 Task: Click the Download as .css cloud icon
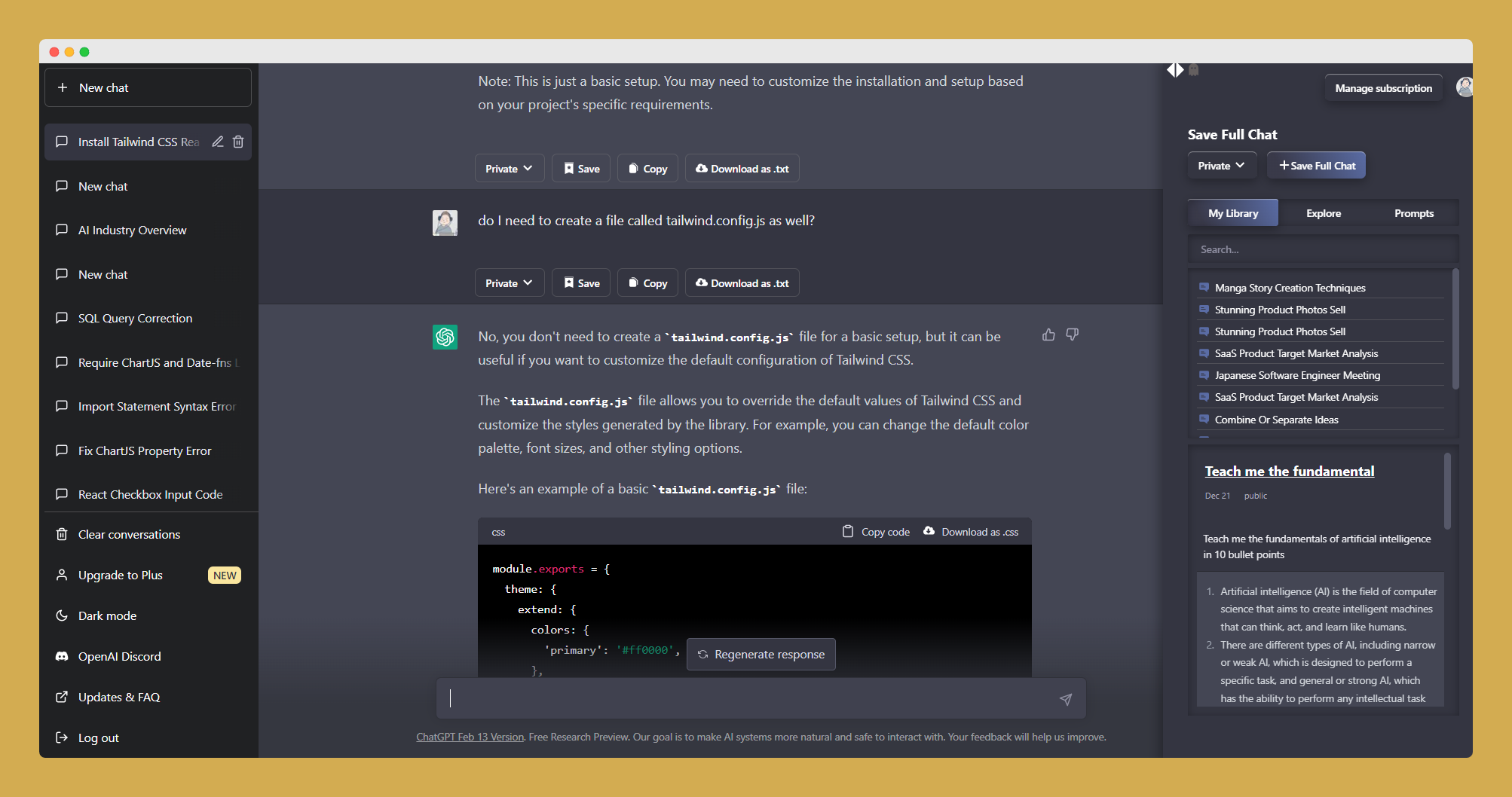(x=929, y=531)
